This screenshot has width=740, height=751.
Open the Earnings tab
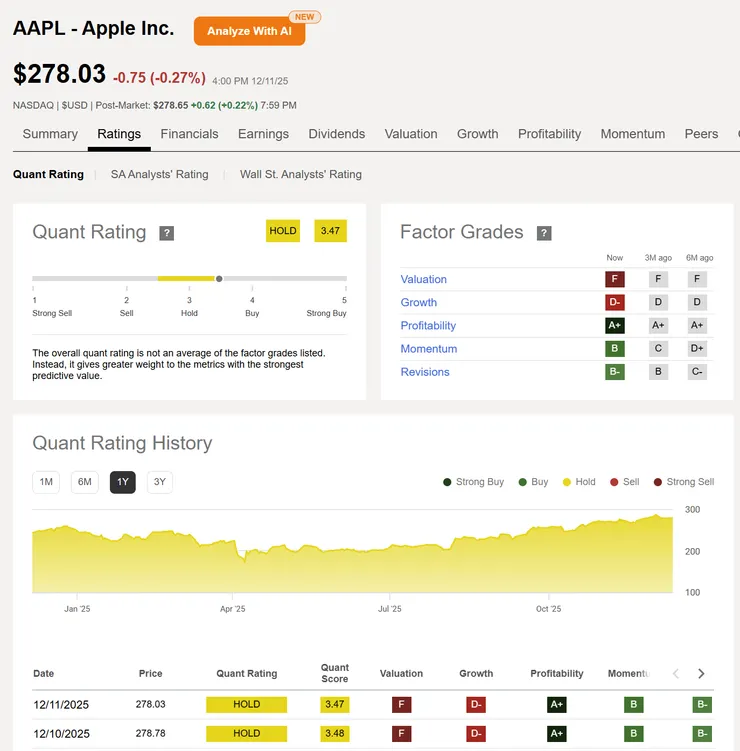(263, 134)
